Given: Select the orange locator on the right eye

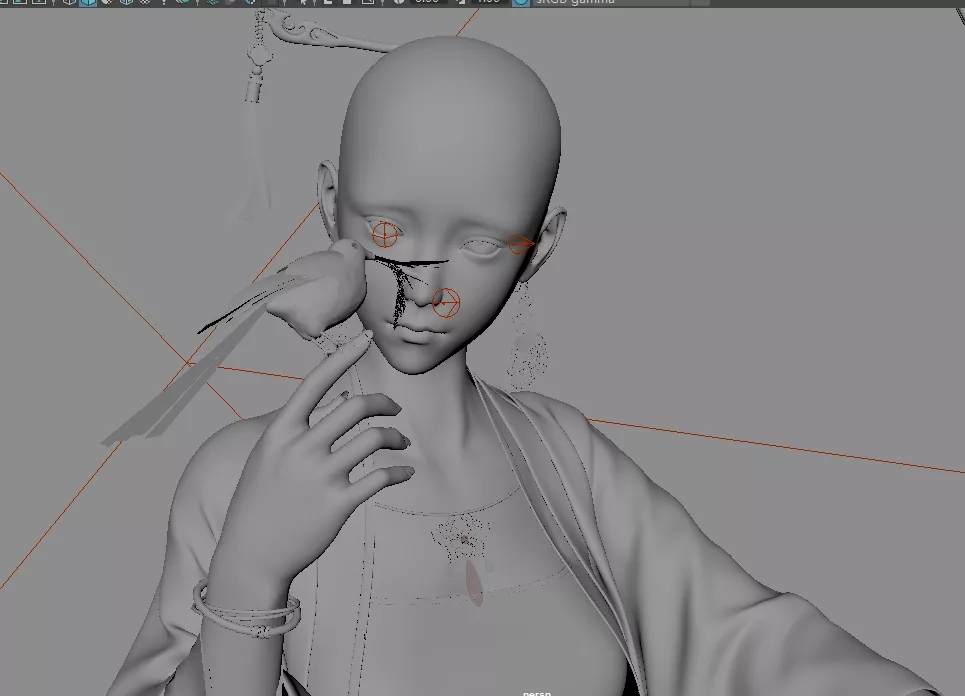Looking at the screenshot, I should 385,234.
